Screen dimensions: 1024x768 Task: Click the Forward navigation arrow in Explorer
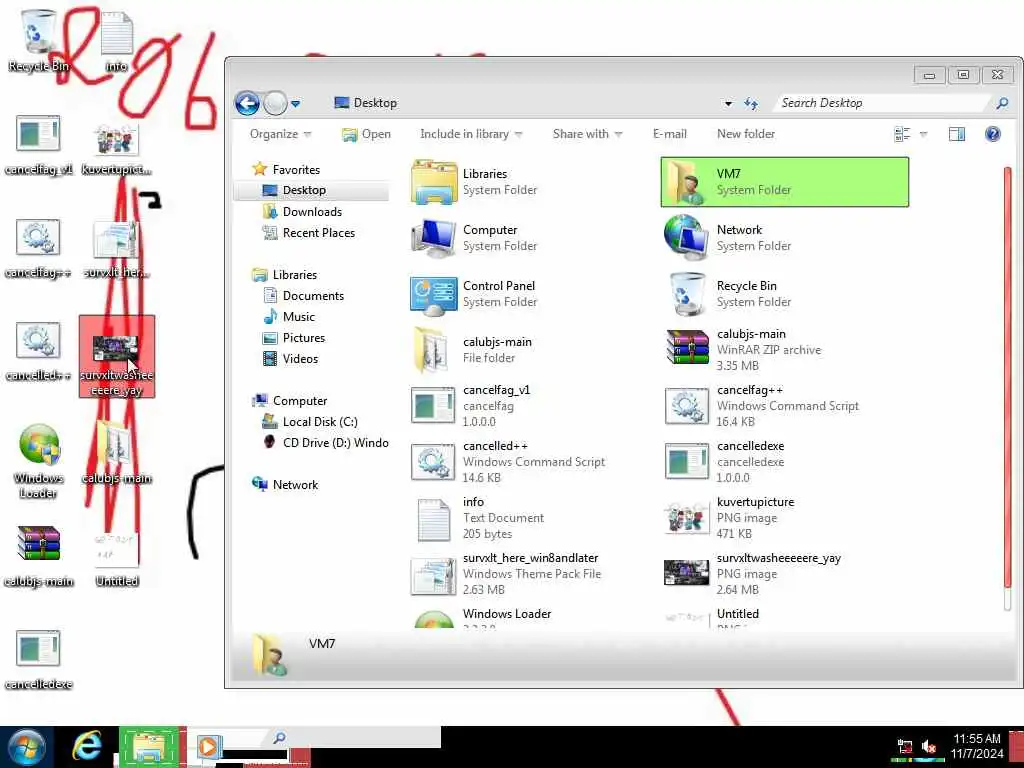click(x=276, y=103)
